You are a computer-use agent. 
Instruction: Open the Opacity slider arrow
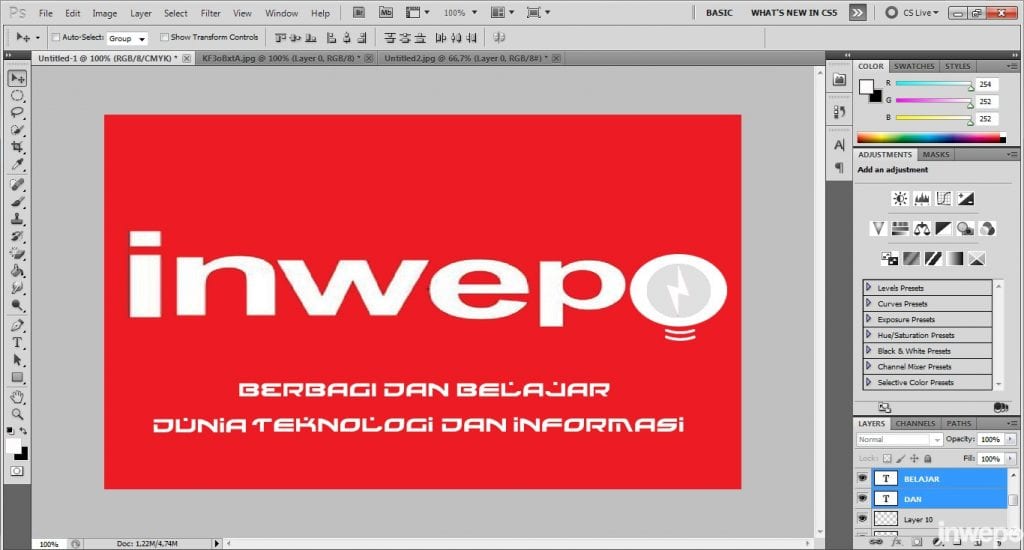(1010, 440)
